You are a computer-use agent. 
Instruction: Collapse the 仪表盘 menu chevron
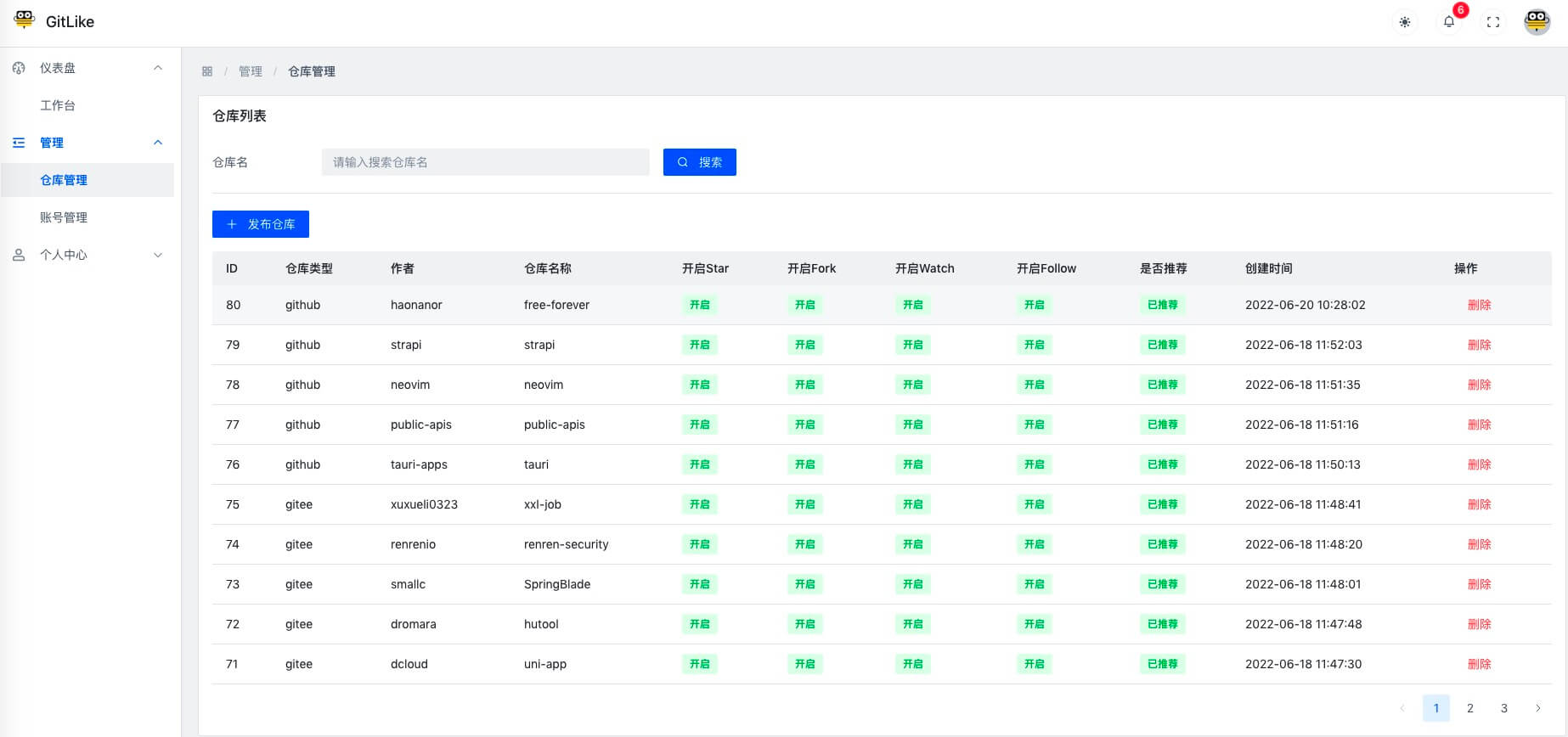pyautogui.click(x=158, y=68)
